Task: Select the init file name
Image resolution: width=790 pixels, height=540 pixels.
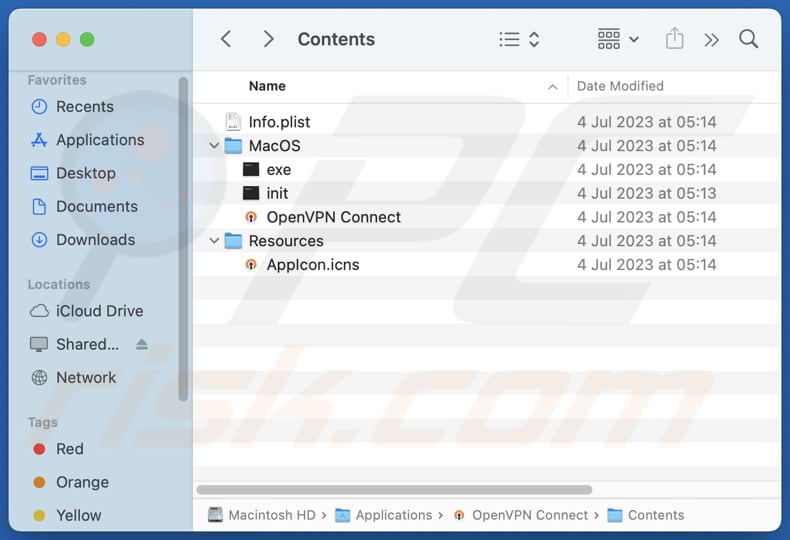Action: [x=277, y=193]
